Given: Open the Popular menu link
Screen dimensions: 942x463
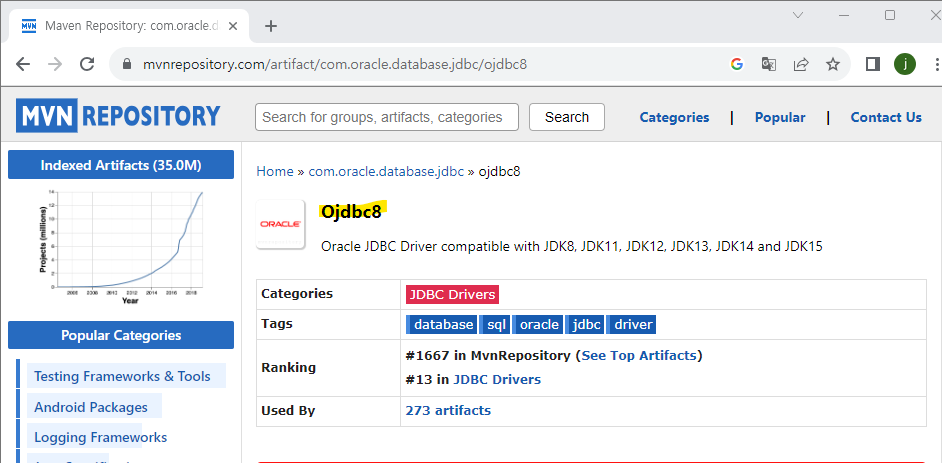Looking at the screenshot, I should (780, 118).
